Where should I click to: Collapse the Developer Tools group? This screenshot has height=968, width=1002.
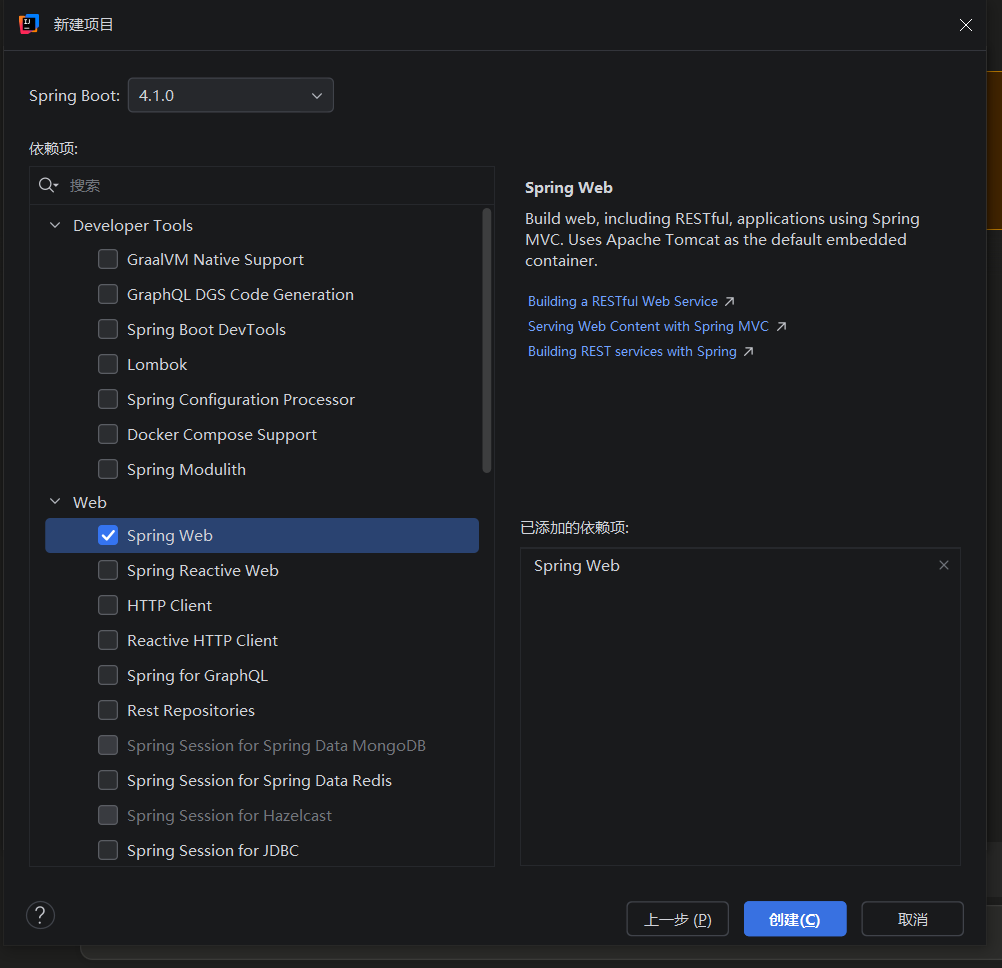pos(55,225)
